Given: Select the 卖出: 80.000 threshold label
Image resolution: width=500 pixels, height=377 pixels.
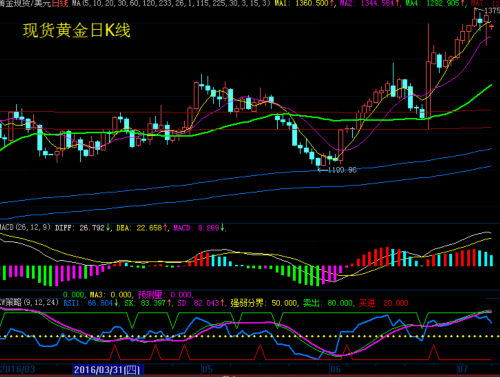Looking at the screenshot, I should click(x=328, y=303).
